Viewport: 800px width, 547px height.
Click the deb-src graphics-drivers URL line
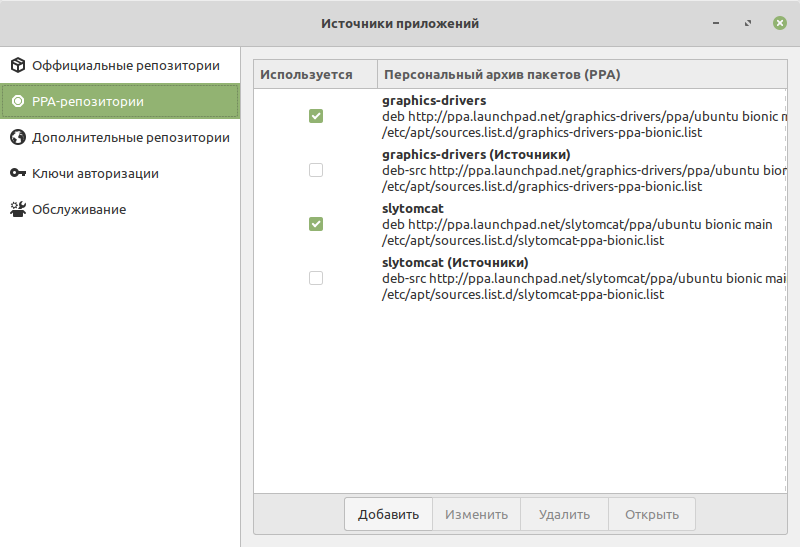(584, 170)
